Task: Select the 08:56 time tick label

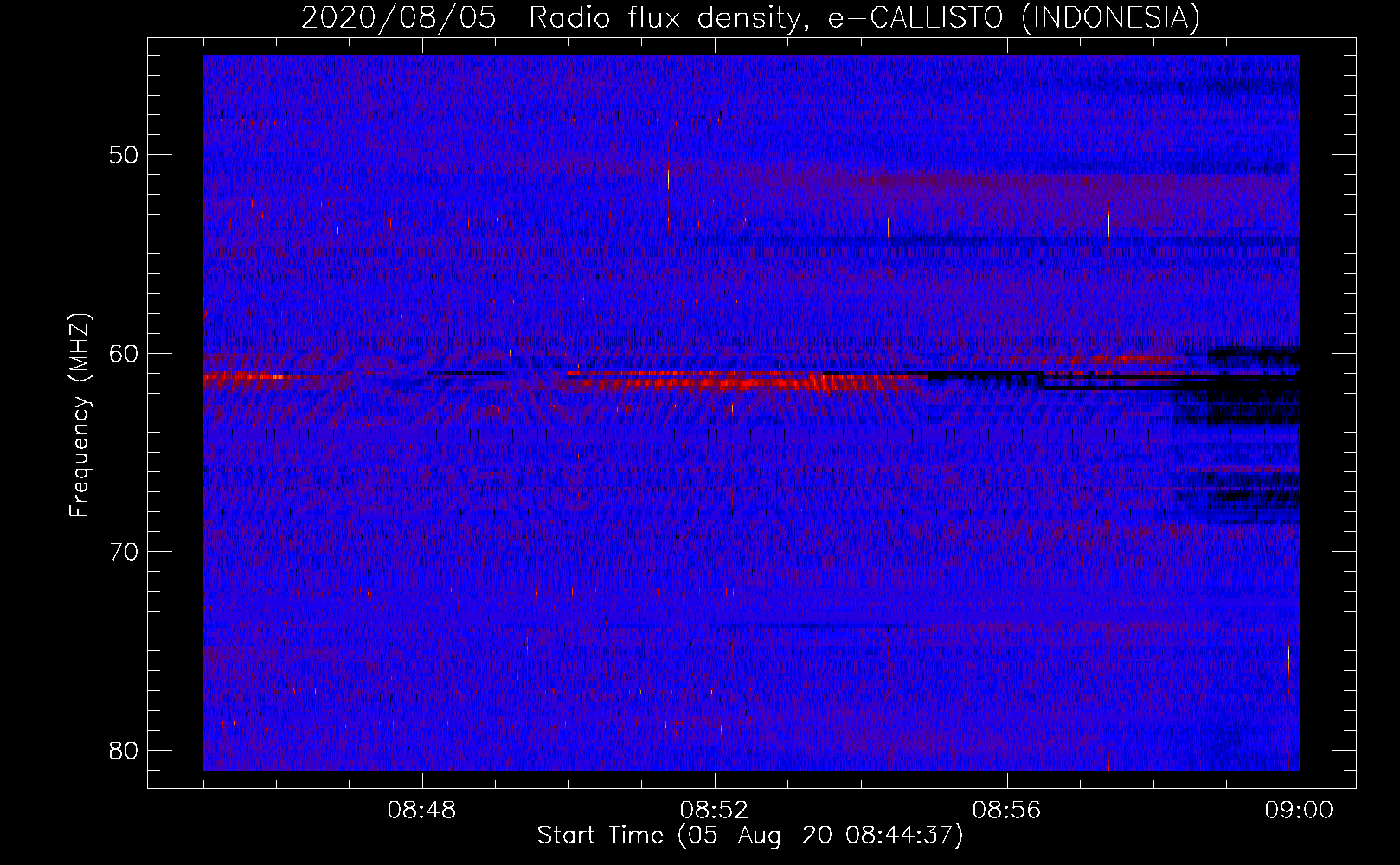Action: (1007, 811)
